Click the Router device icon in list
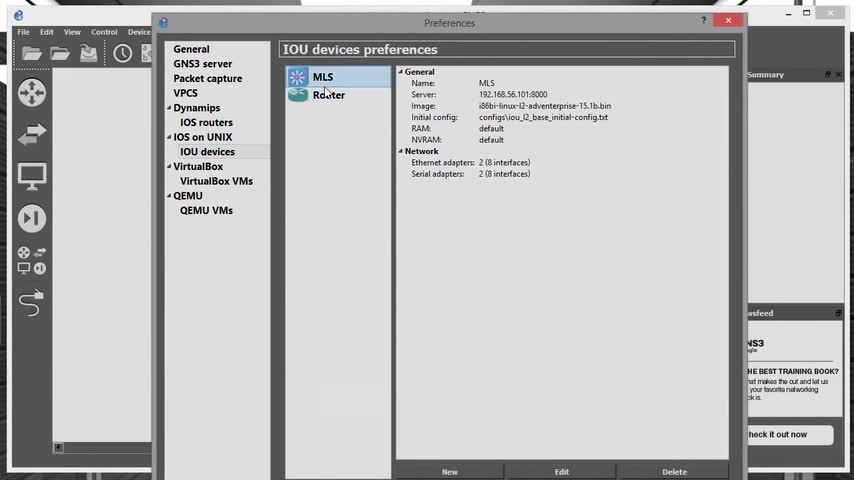Image resolution: width=854 pixels, height=480 pixels. [297, 95]
